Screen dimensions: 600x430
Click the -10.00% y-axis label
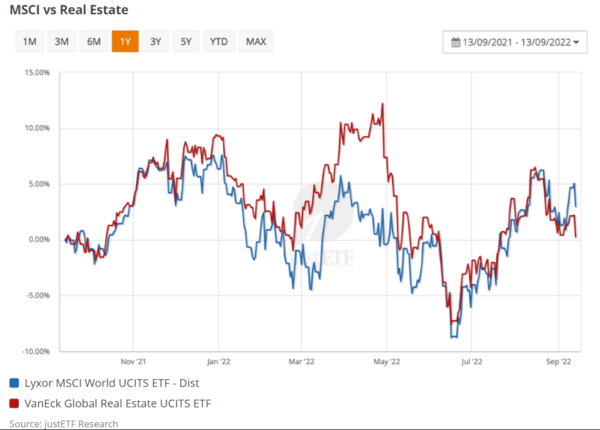click(36, 351)
